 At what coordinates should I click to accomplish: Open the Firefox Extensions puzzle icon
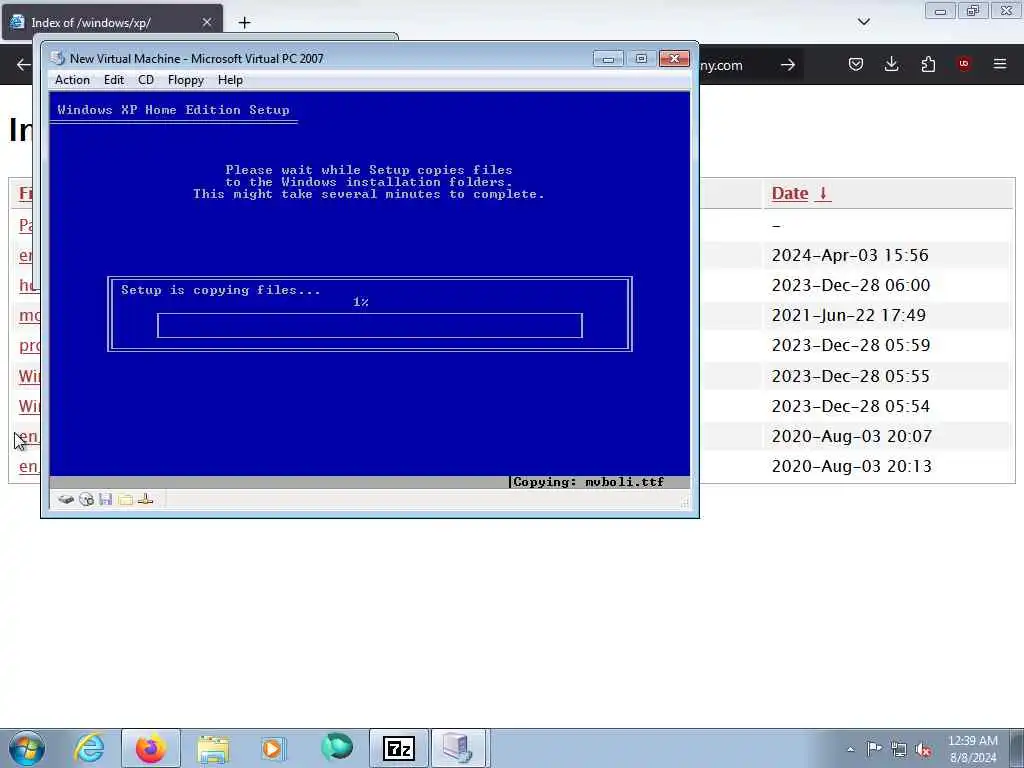pos(928,64)
